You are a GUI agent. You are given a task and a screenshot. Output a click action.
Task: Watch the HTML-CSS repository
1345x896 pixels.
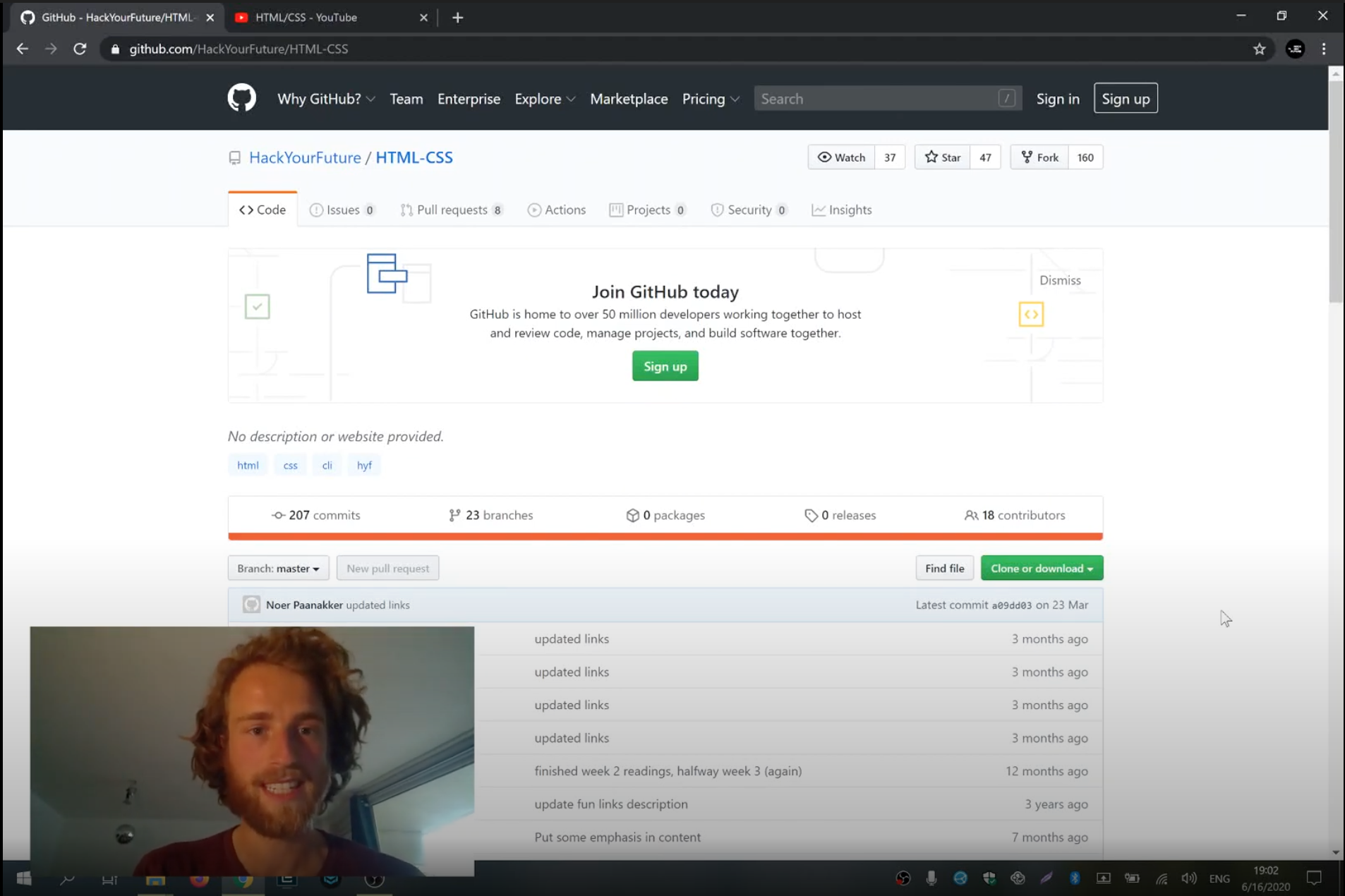pyautogui.click(x=841, y=157)
